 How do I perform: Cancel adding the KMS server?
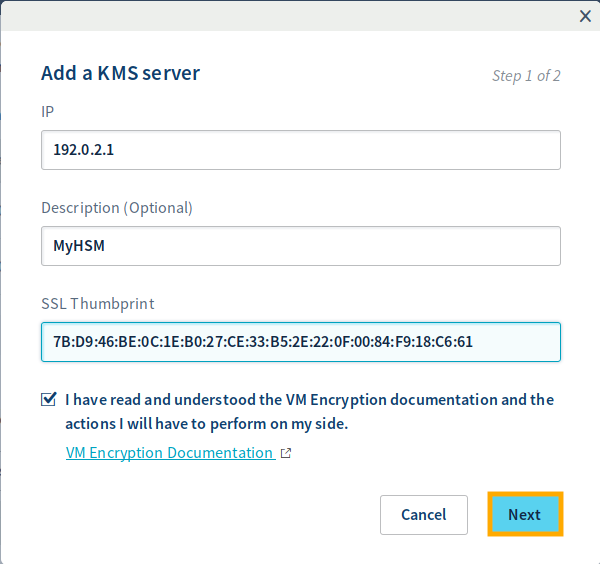423,515
